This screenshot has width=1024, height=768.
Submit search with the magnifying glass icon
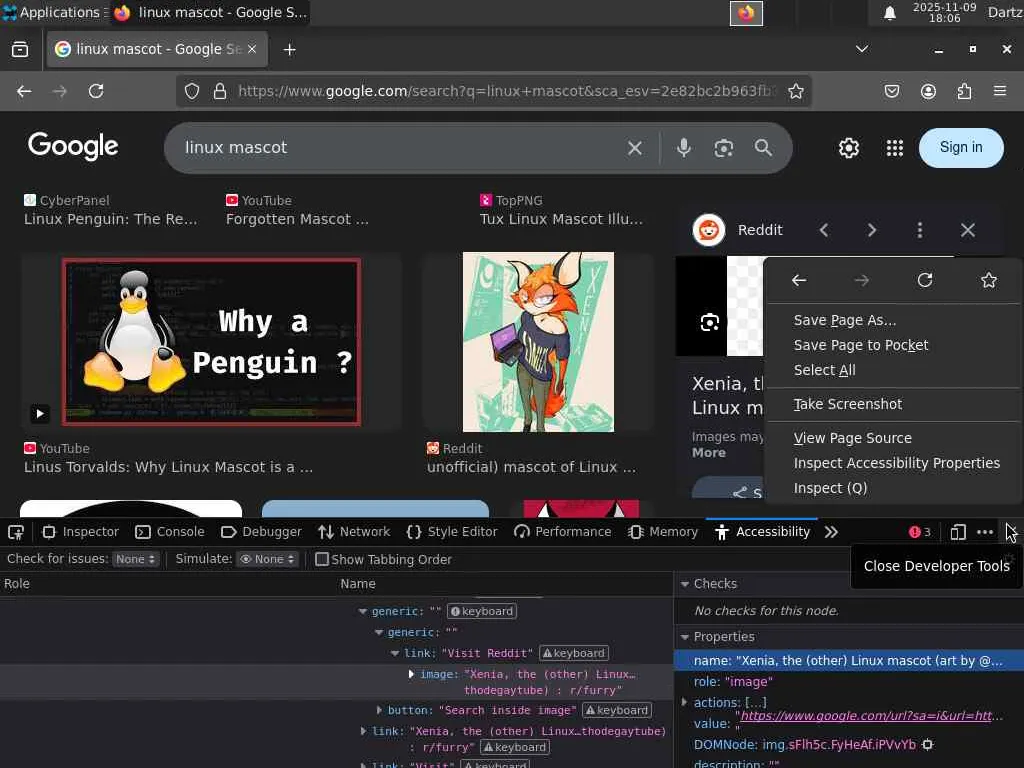[x=763, y=148]
